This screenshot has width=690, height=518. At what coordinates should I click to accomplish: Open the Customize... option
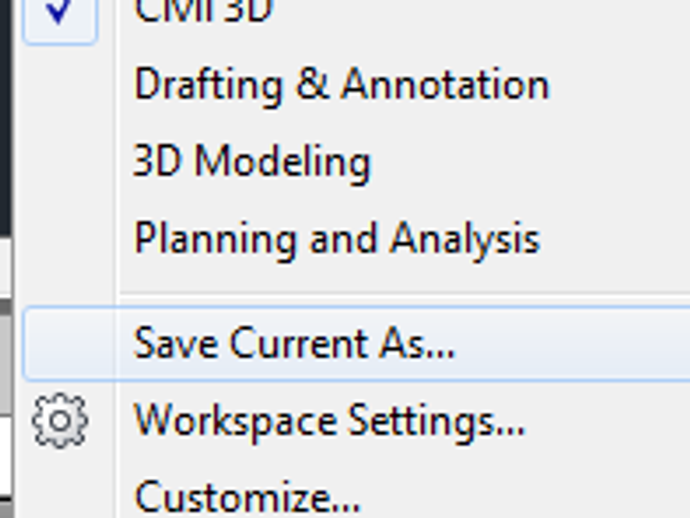pyautogui.click(x=247, y=496)
